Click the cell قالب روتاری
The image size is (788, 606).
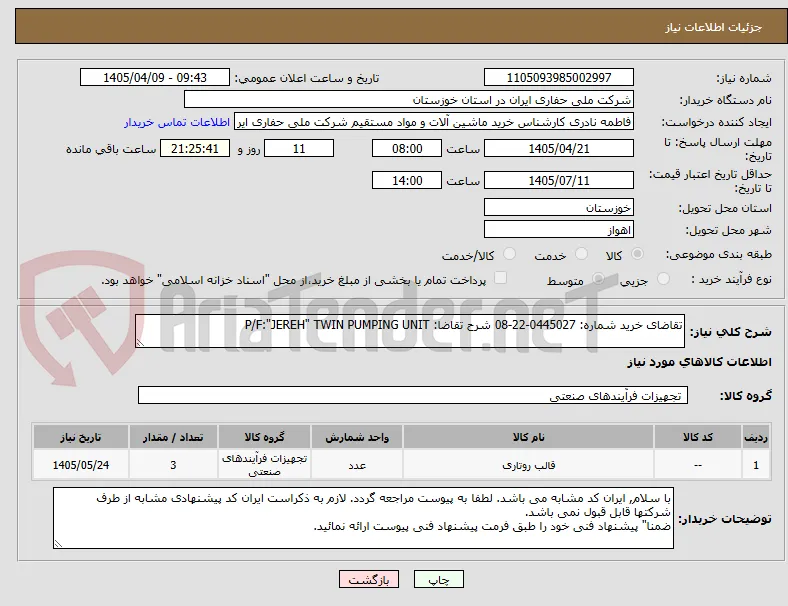tap(528, 465)
